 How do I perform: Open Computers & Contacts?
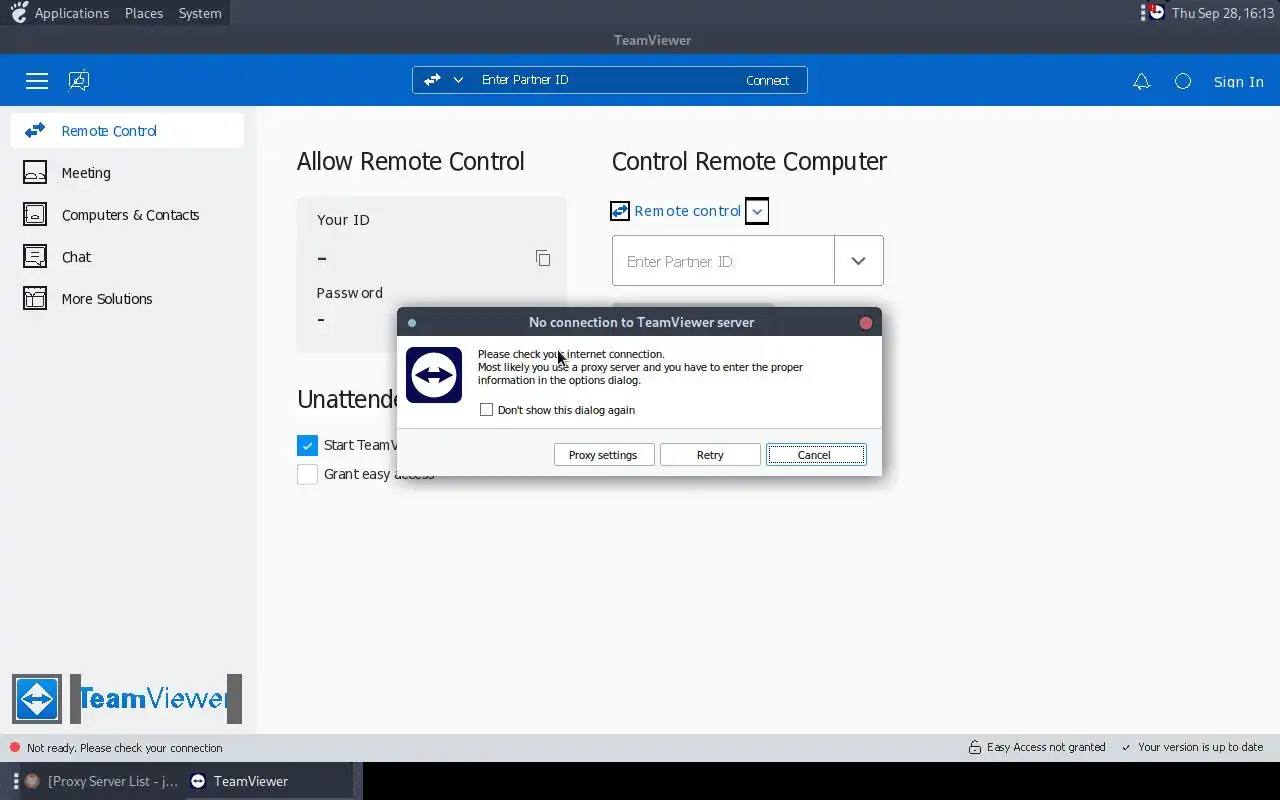[x=130, y=215]
